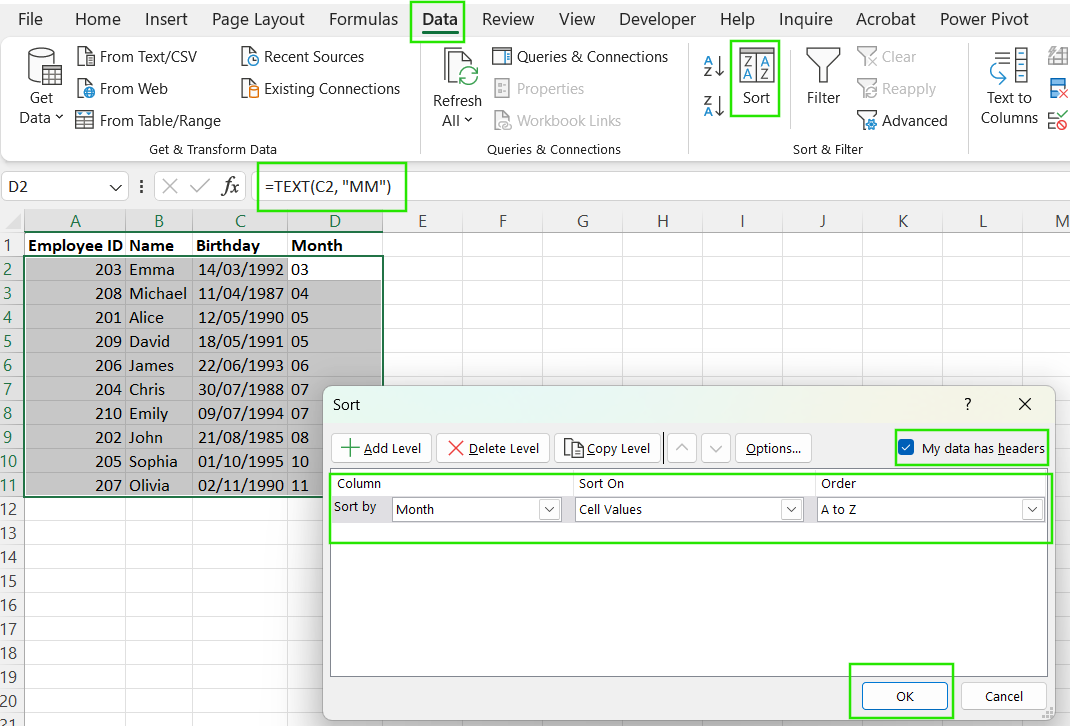Screen dimensions: 1070x726
Task: Select cell containing Olivia
Action: click(159, 485)
